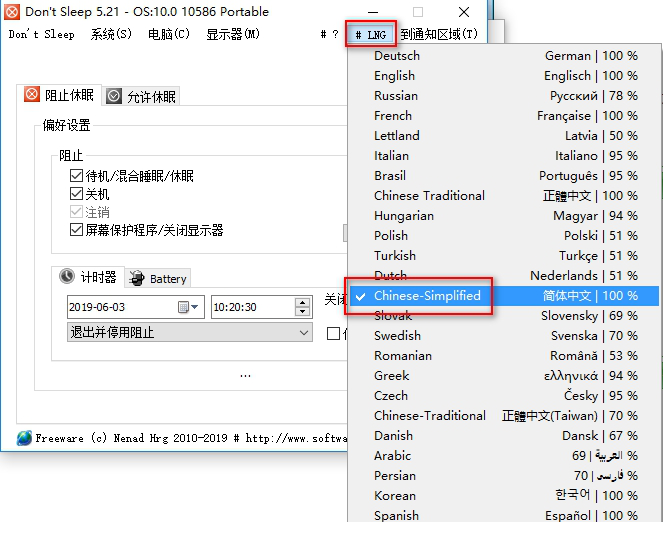Image resolution: width=663 pixels, height=542 pixels.
Task: Open the 显示器(M) menu
Action: tap(233, 34)
